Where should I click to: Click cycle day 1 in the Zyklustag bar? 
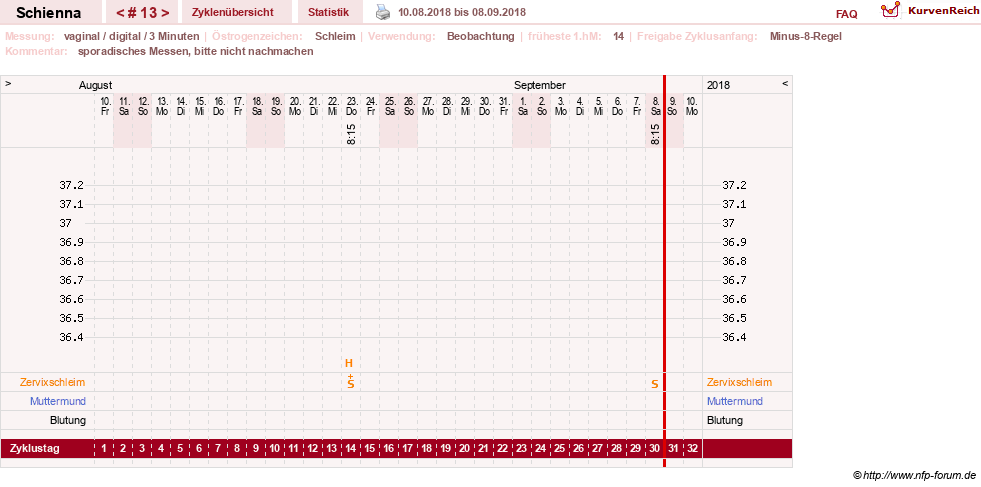pos(104,448)
